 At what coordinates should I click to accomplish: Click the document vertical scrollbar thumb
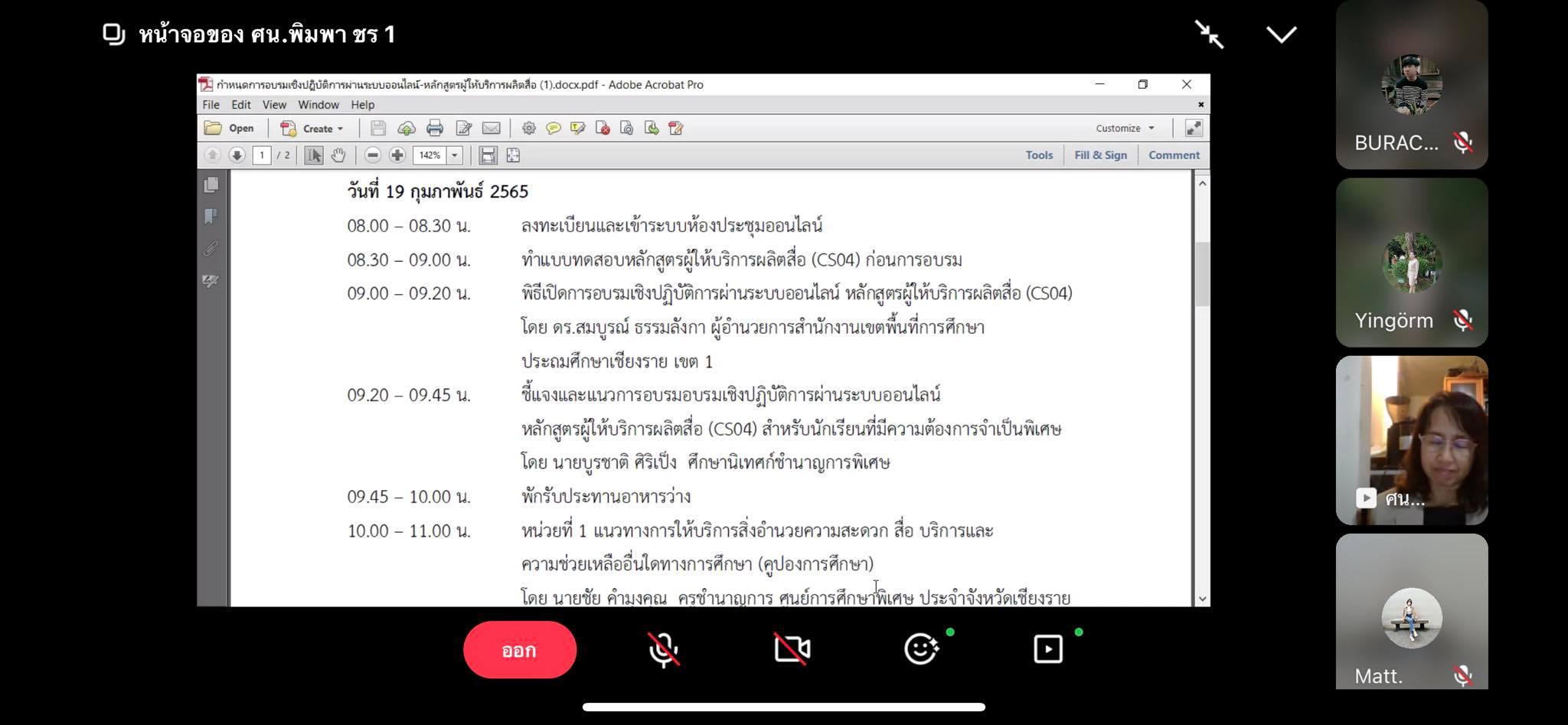pyautogui.click(x=1202, y=273)
